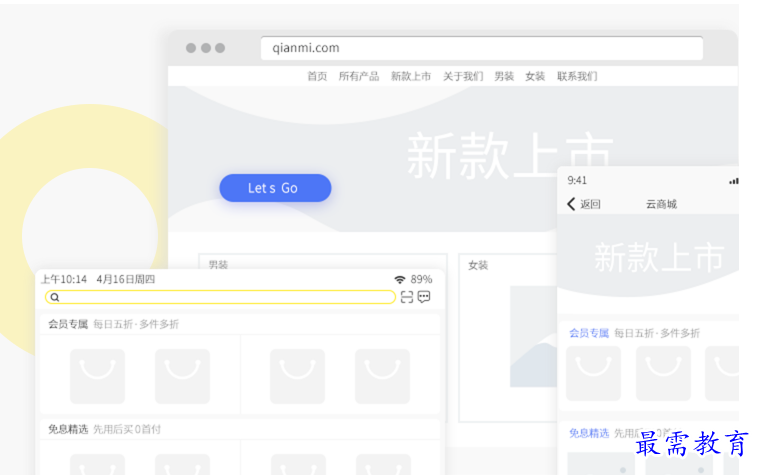Tap the Wi-Fi status icon on tablet
Screen dimensions: 757x475
point(400,279)
